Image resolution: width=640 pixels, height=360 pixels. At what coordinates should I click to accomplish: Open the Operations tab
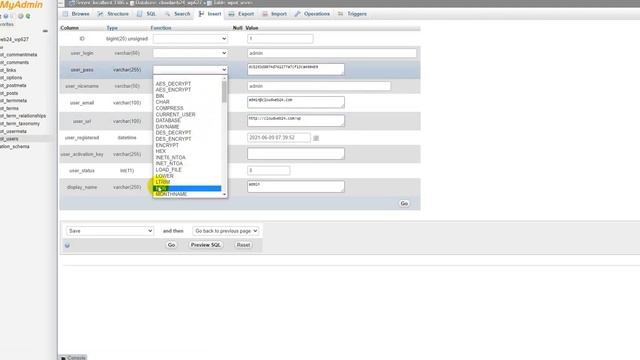[312, 14]
